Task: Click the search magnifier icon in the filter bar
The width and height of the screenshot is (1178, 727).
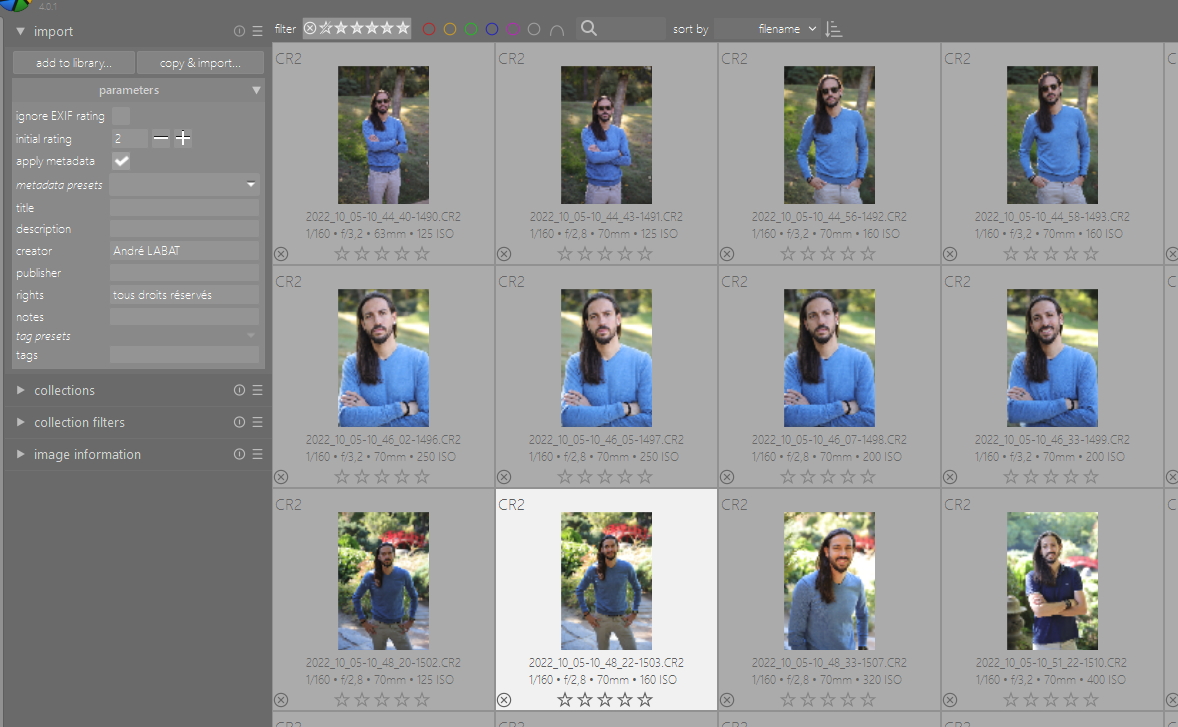Action: click(589, 28)
